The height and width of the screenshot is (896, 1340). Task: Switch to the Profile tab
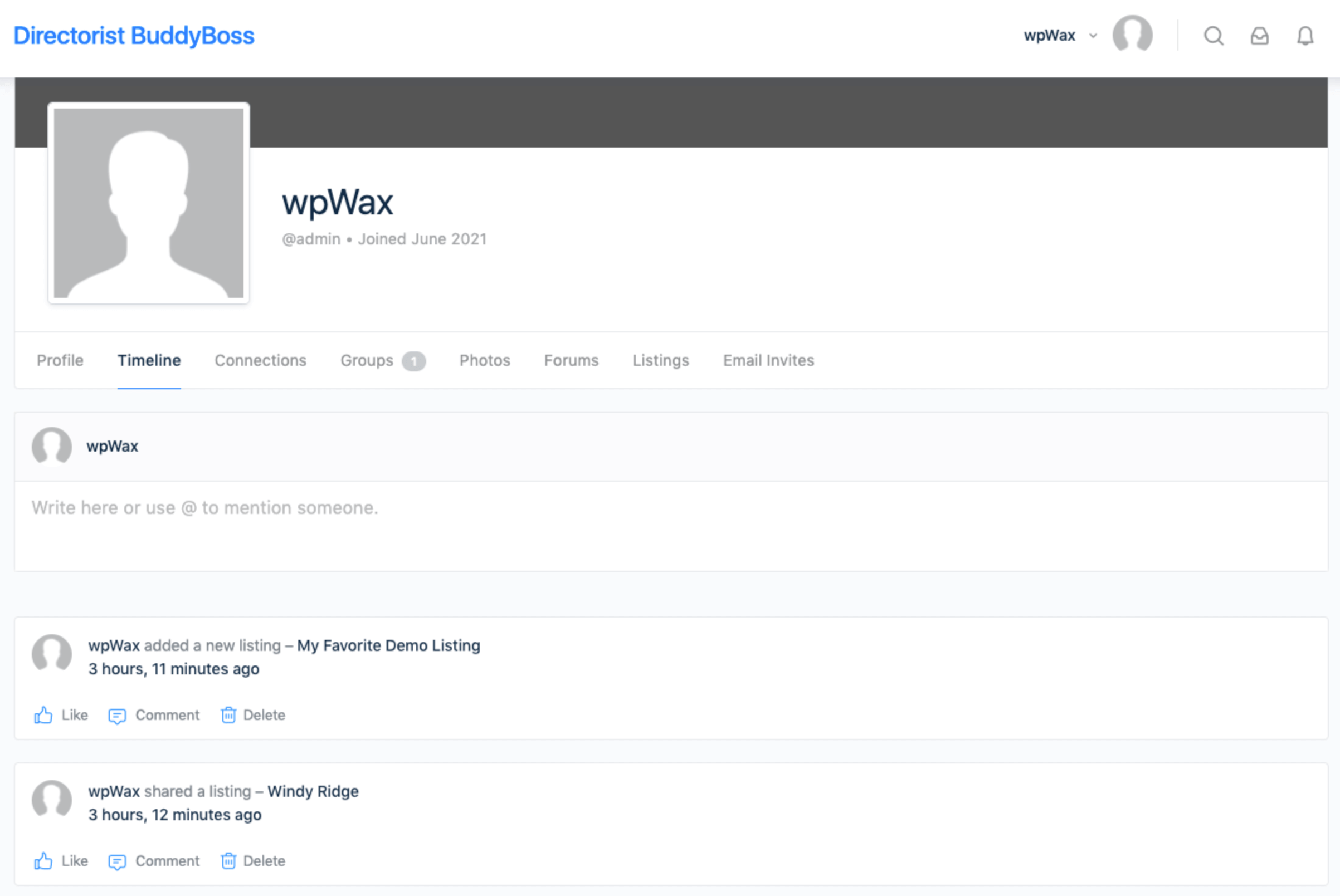tap(60, 360)
